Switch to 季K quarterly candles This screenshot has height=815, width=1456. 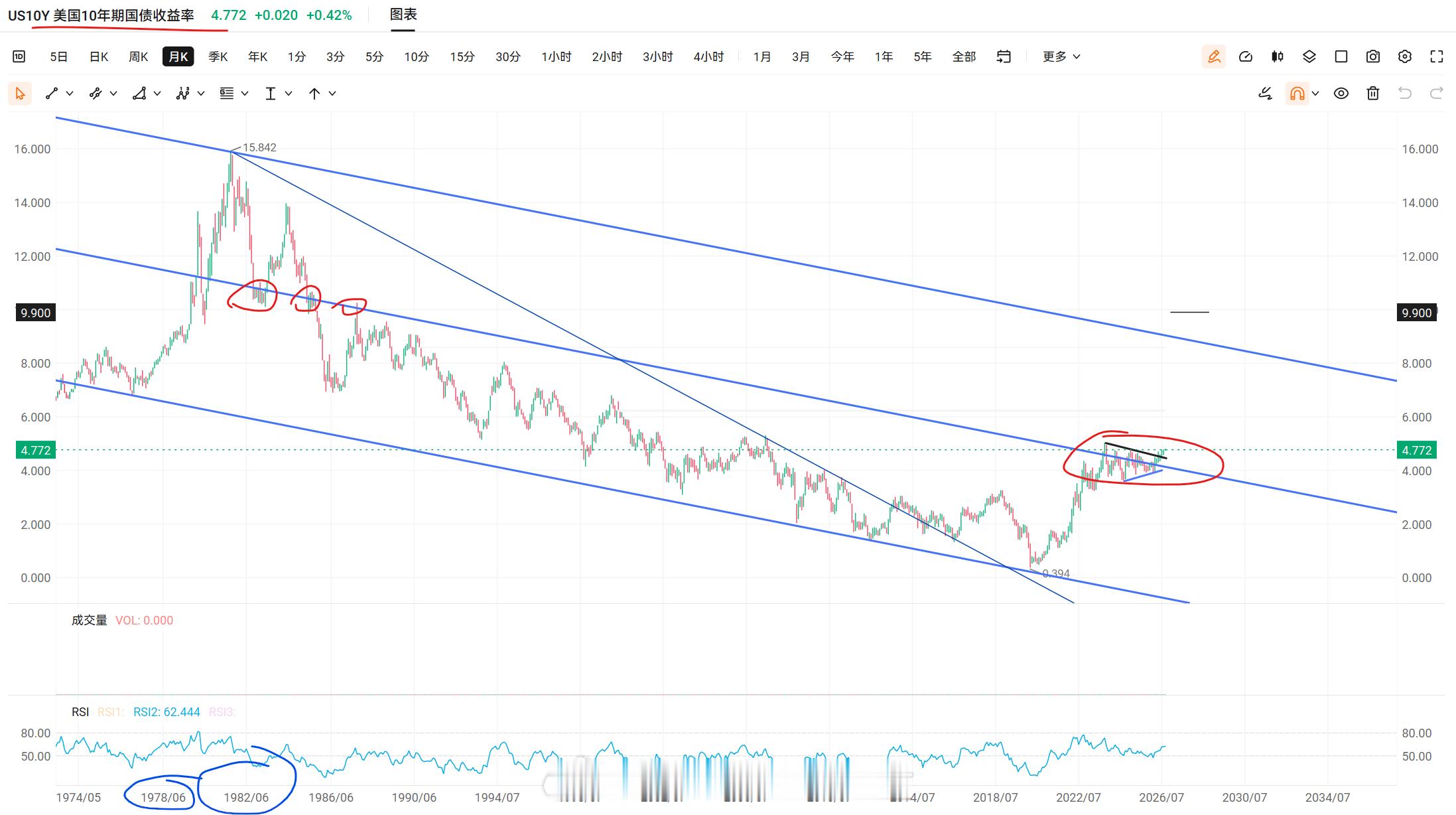point(218,56)
